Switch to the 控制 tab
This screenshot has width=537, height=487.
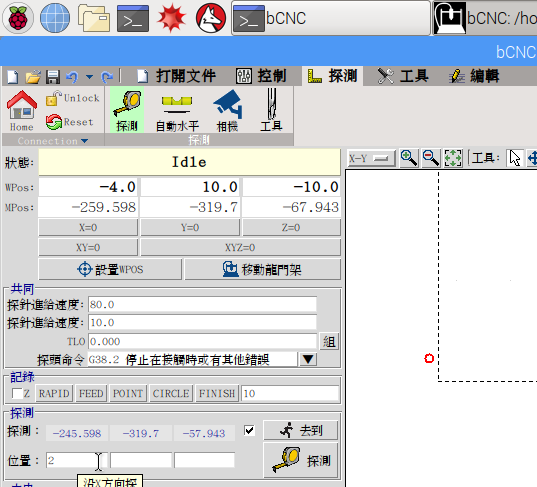point(261,76)
